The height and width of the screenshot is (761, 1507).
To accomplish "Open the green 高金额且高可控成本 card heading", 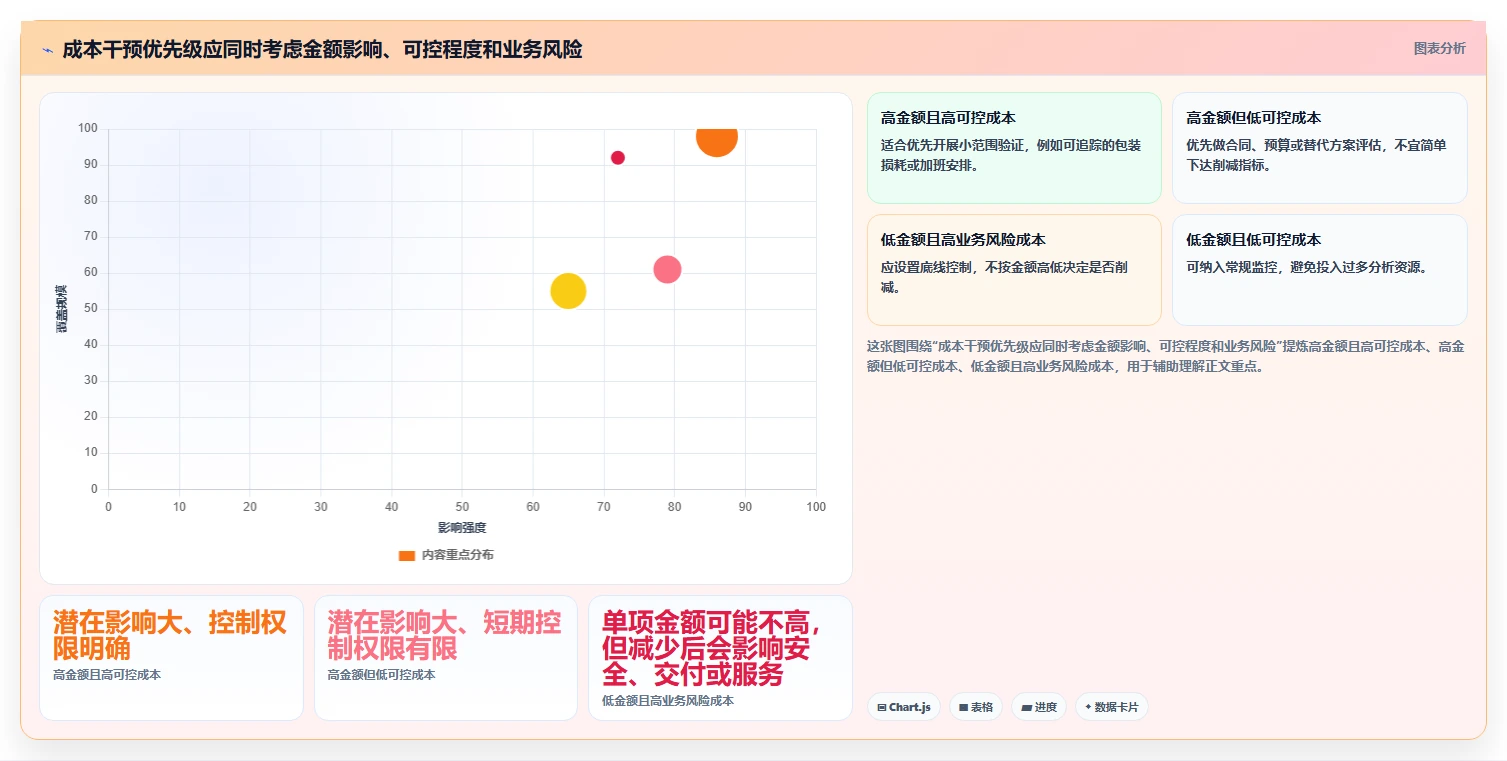I will [x=948, y=118].
